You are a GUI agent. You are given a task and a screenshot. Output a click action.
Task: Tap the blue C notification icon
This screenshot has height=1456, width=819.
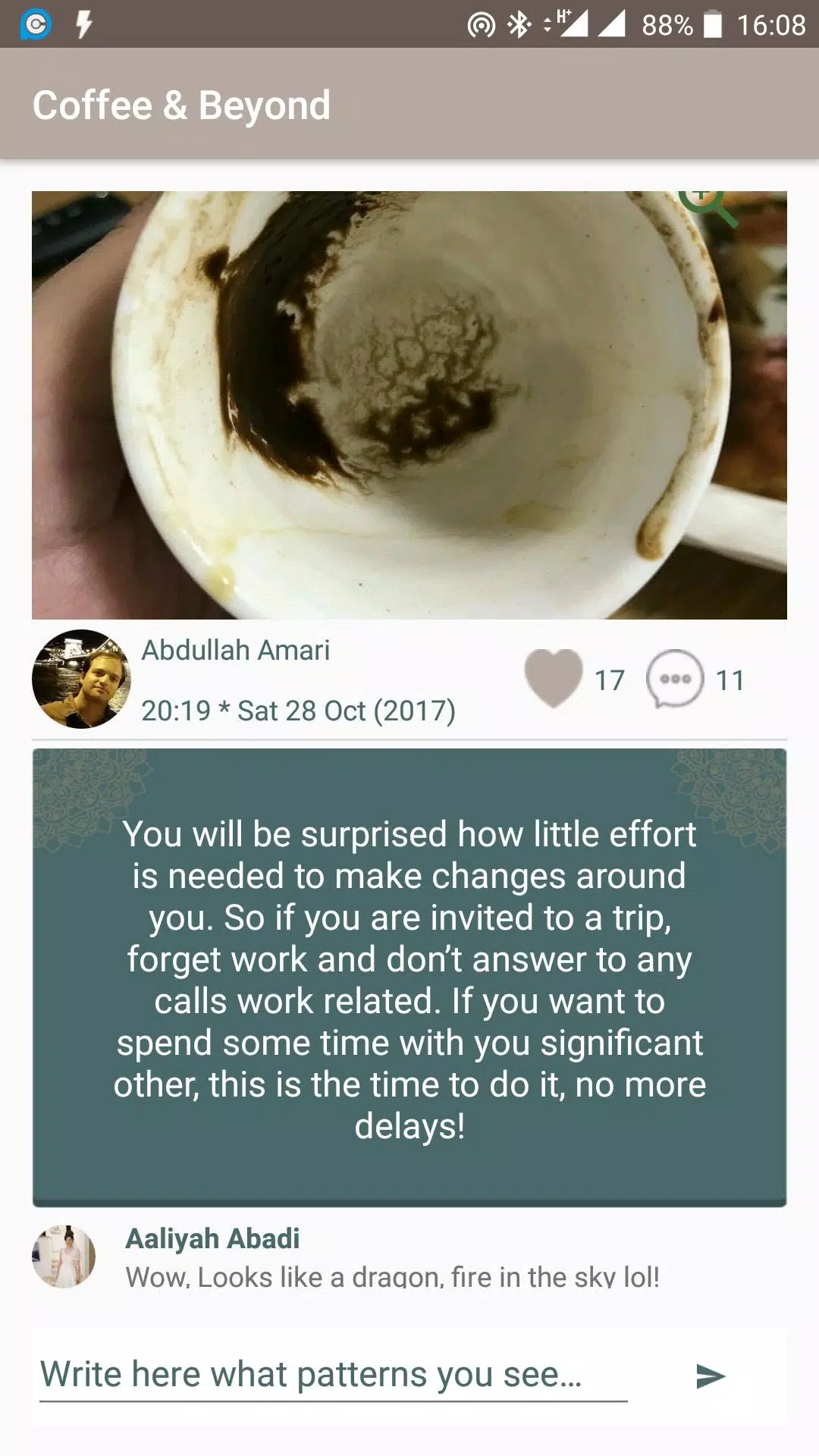(36, 24)
